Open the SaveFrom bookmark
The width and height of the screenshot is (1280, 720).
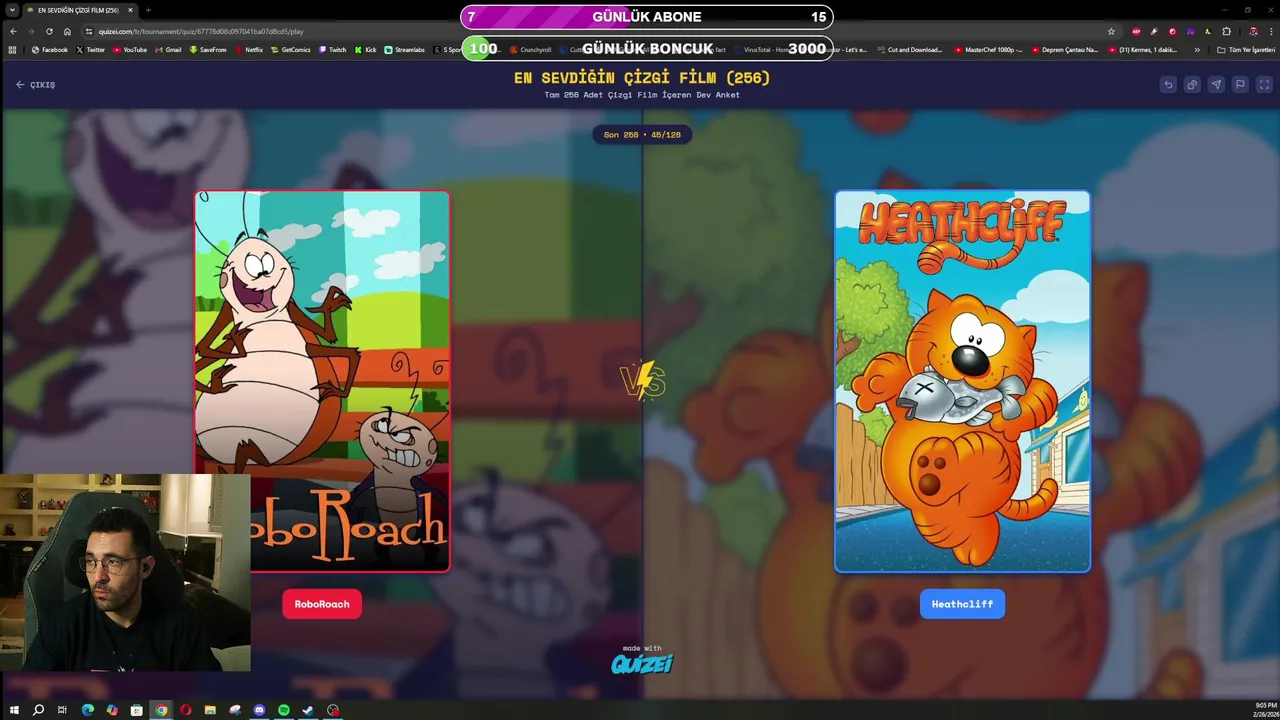pos(208,49)
